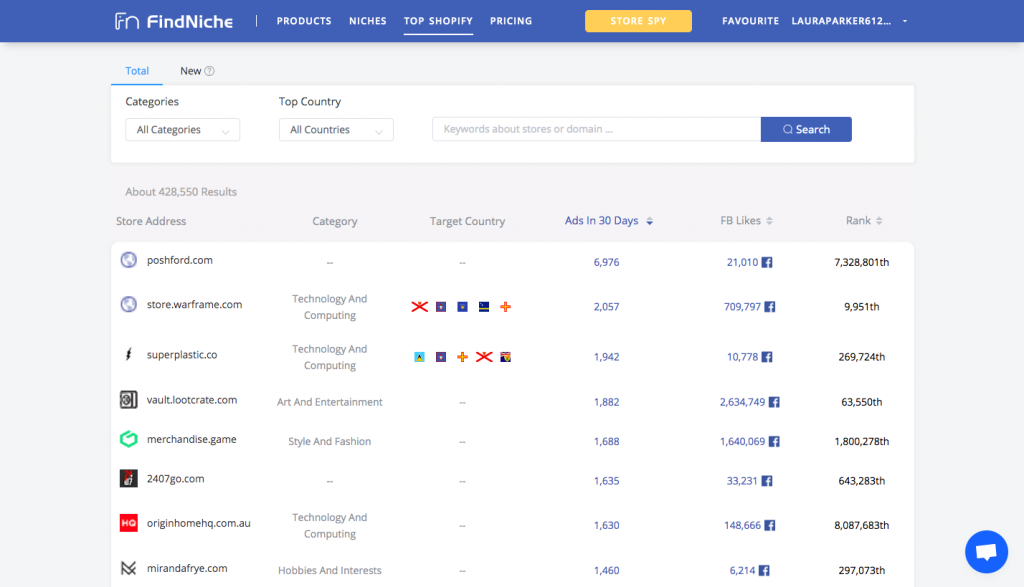Focus the store keywords search field
Screen dimensions: 1024x587
pos(596,129)
